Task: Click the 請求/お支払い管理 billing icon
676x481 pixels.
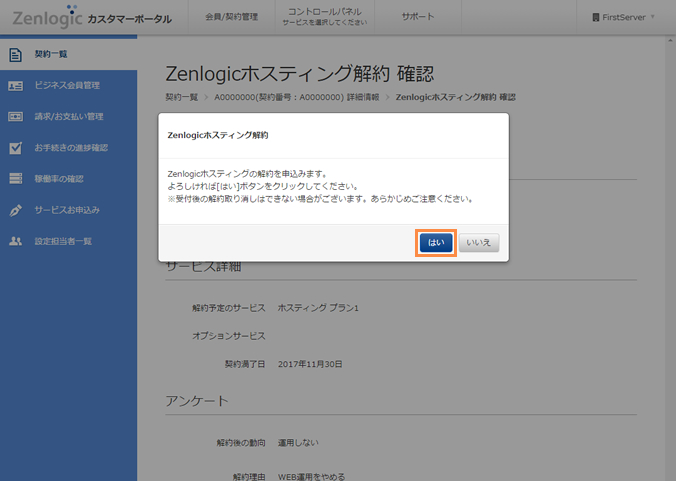Action: point(15,116)
